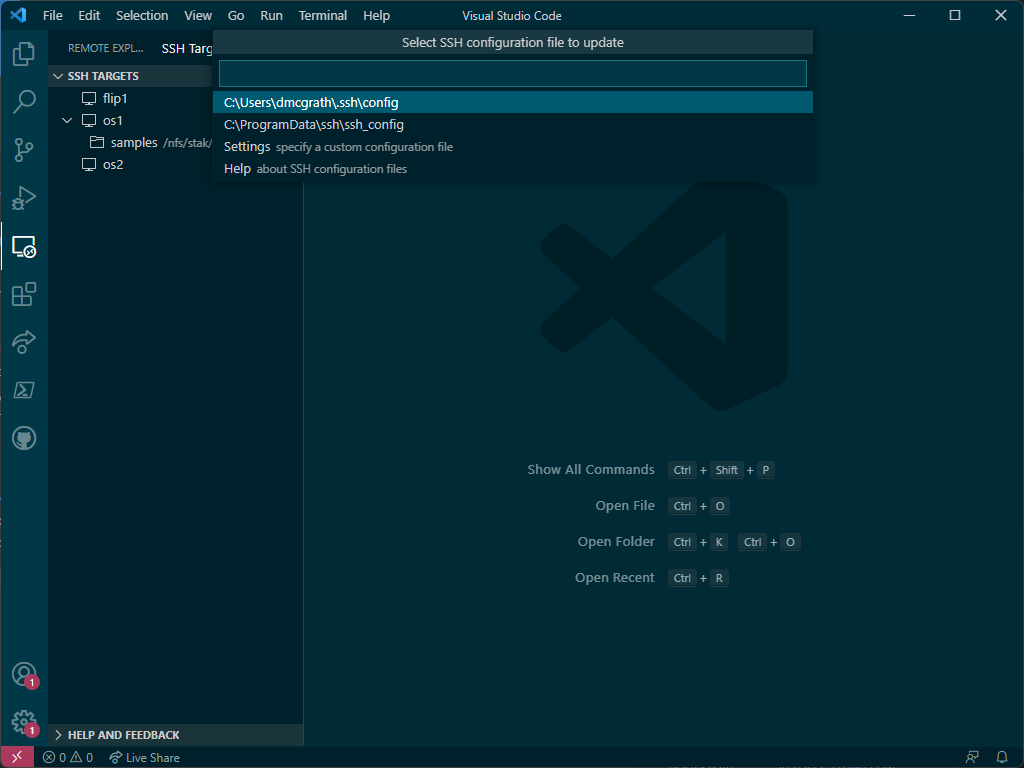Click the monitor icon beside flip1
1024x768 pixels.
pos(89,99)
